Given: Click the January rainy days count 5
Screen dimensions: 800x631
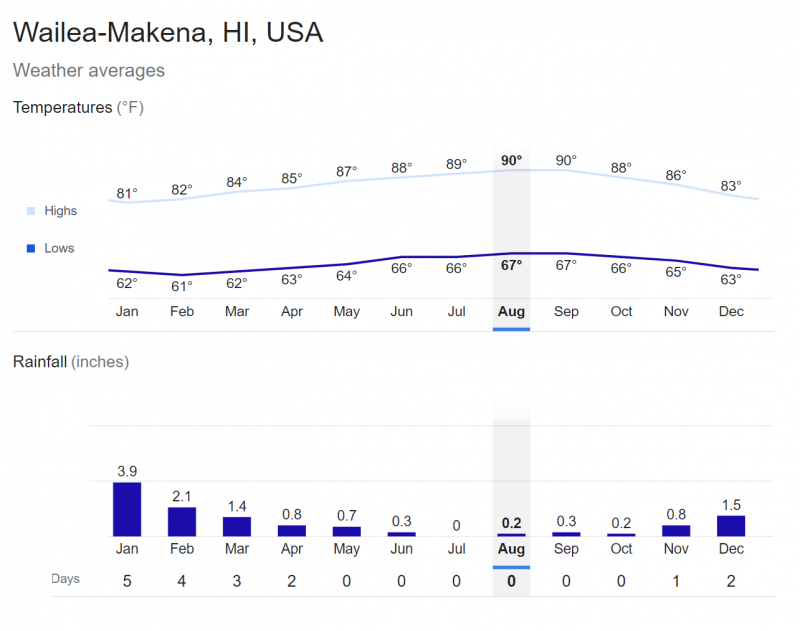Looking at the screenshot, I should point(127,580).
